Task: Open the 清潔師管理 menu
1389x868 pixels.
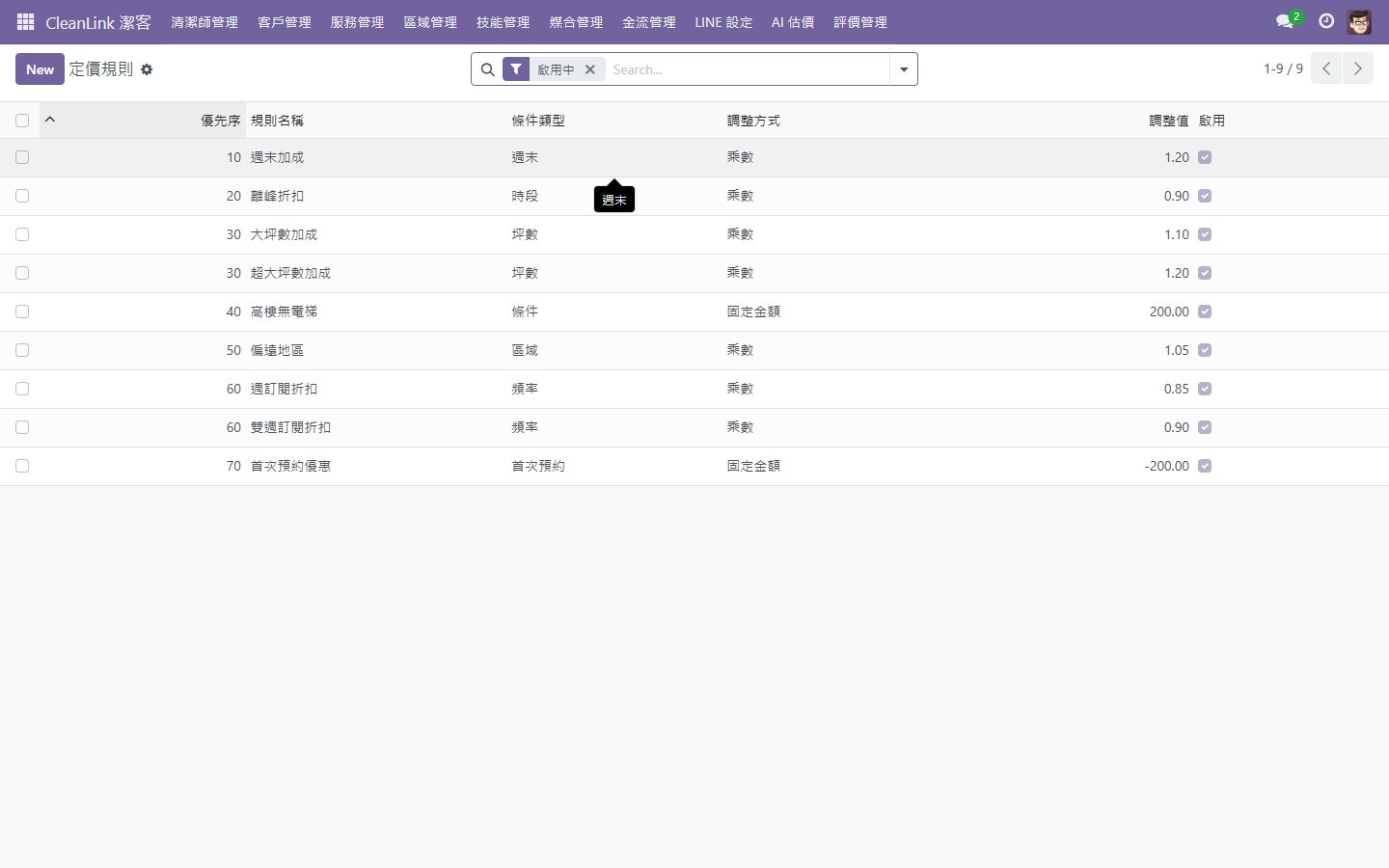Action: [x=204, y=22]
